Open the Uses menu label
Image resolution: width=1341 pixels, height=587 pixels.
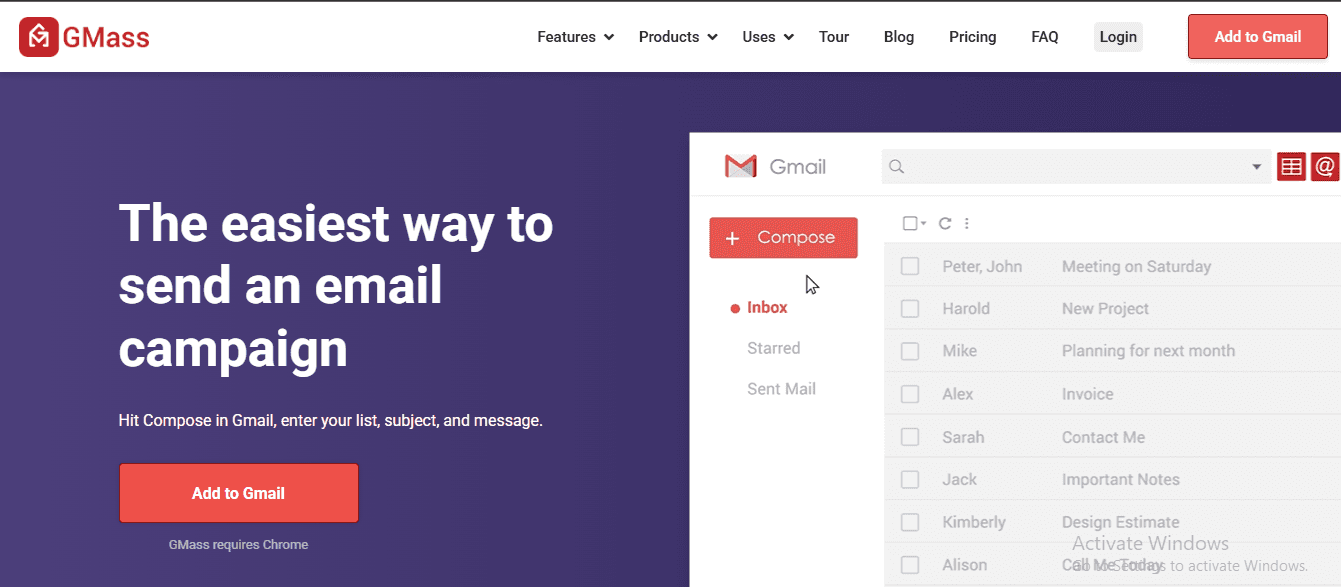[759, 37]
